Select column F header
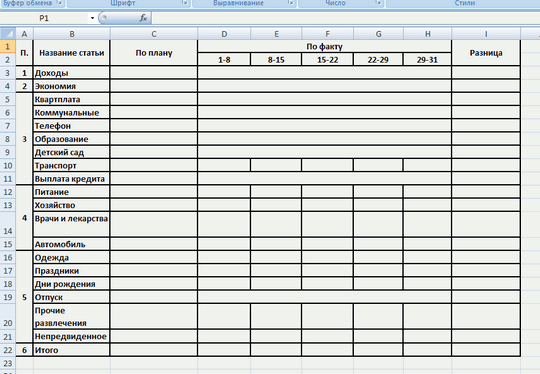The width and height of the screenshot is (540, 374). point(328,34)
